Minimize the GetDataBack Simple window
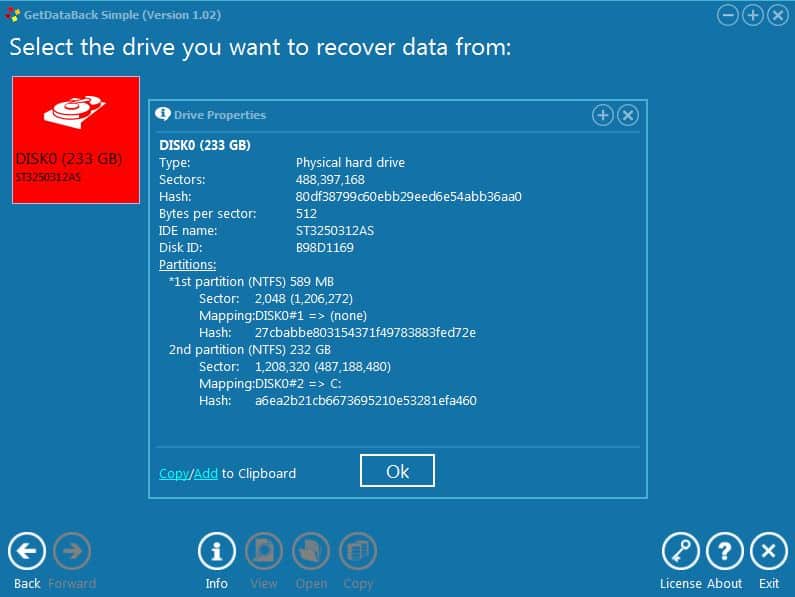This screenshot has width=795, height=597. point(729,15)
